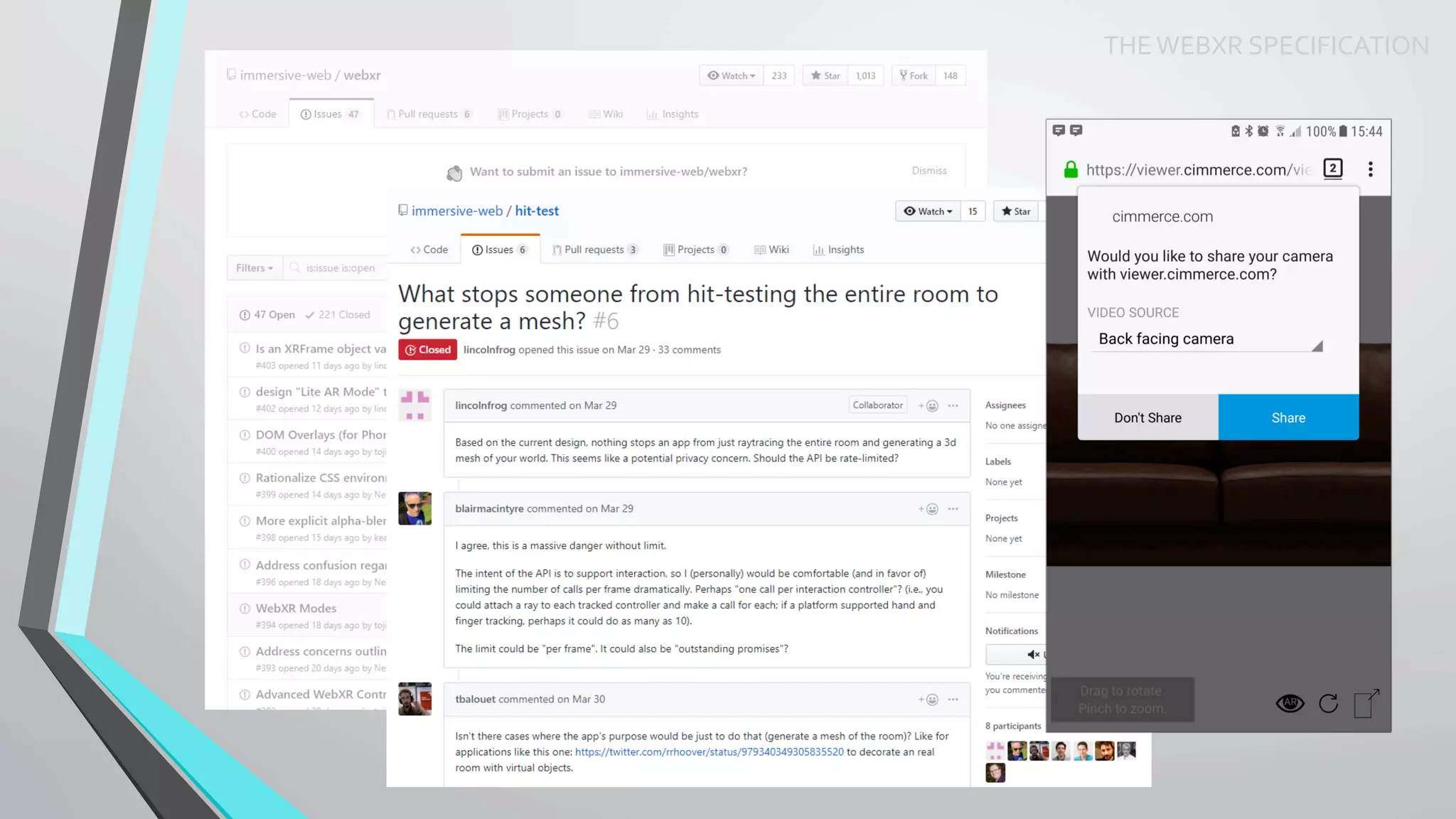Screen dimensions: 1456x819
Task: Click tbalouet's avatar thumbnail
Action: point(414,699)
